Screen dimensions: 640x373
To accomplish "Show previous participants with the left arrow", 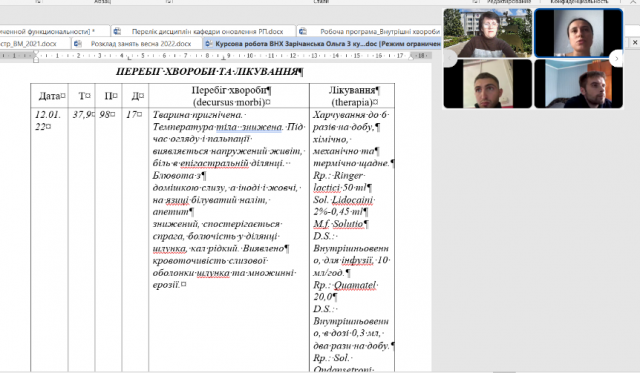I will tap(449, 58).
